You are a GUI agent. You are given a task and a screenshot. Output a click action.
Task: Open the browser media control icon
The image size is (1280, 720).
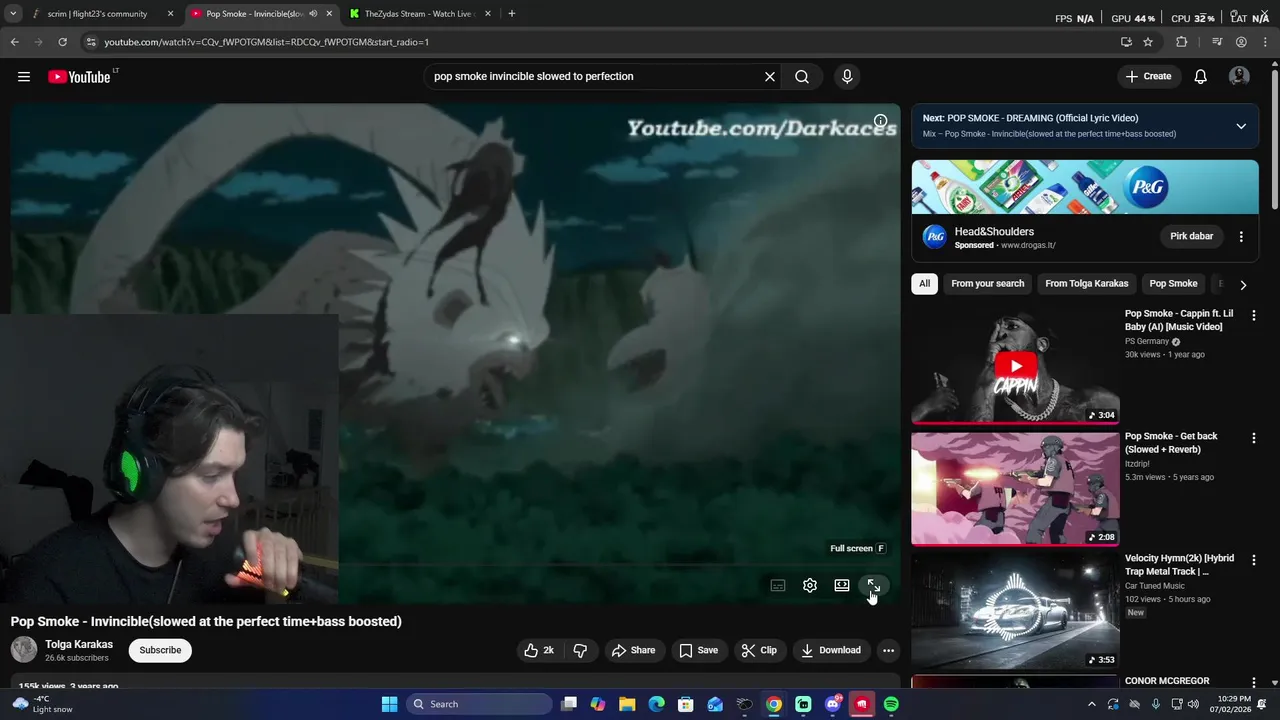[x=1216, y=42]
